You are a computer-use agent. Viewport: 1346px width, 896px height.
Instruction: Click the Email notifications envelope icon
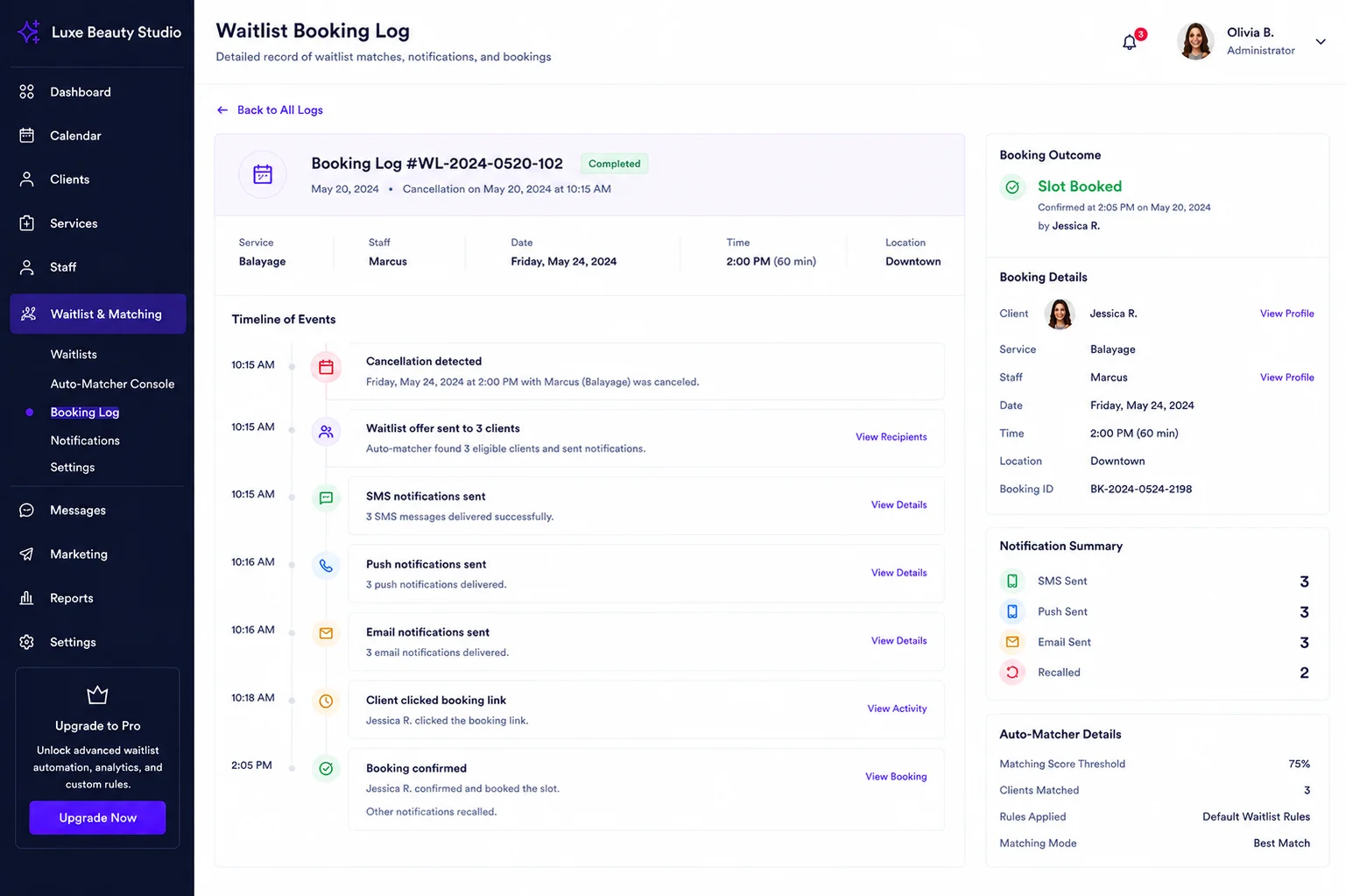point(326,633)
